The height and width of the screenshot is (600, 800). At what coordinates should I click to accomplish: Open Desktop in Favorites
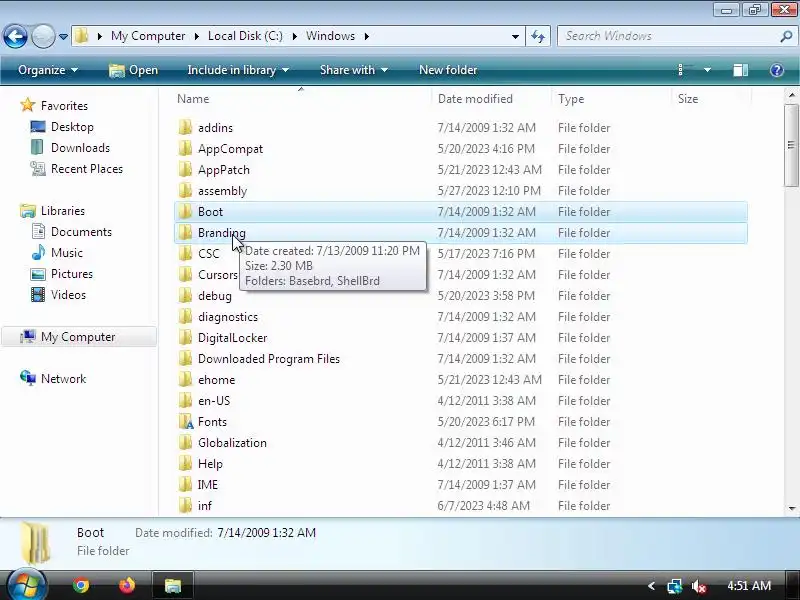pos(72,127)
